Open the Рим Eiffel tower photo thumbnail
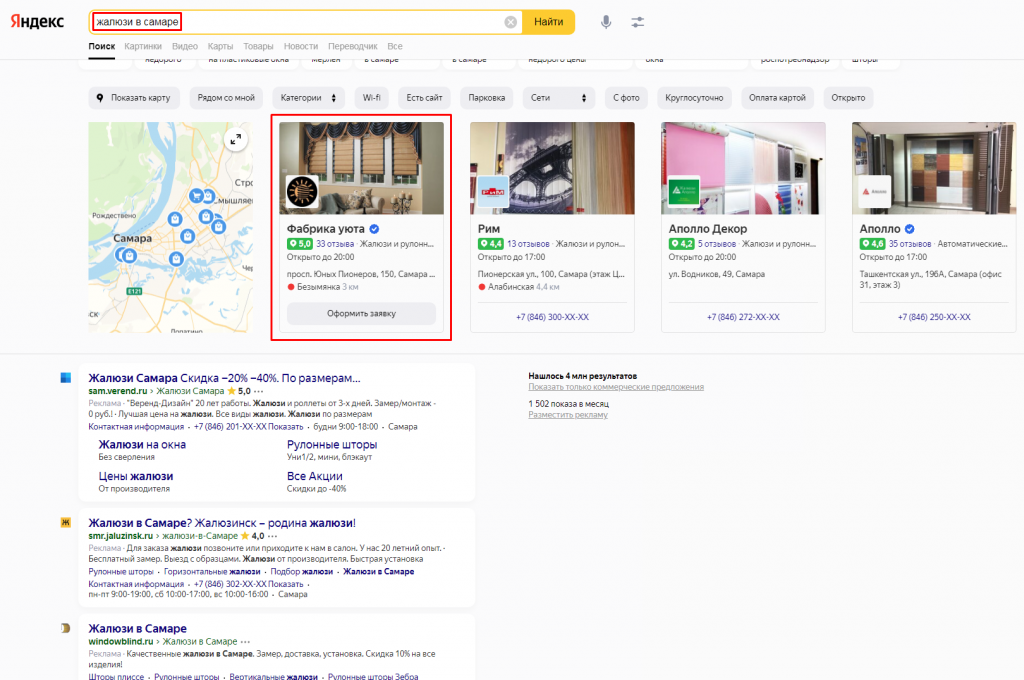 pos(552,168)
